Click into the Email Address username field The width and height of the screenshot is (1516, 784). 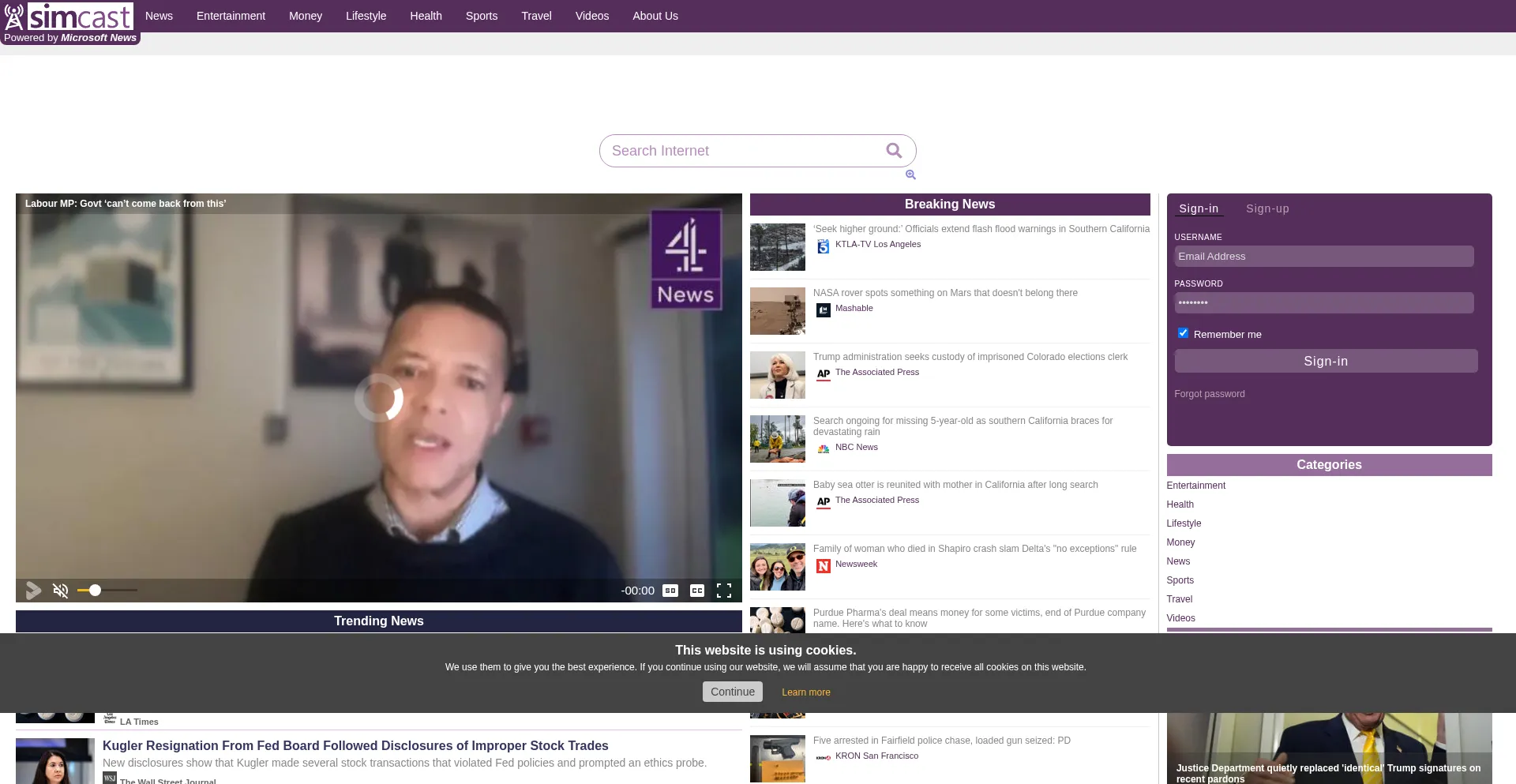(1323, 256)
